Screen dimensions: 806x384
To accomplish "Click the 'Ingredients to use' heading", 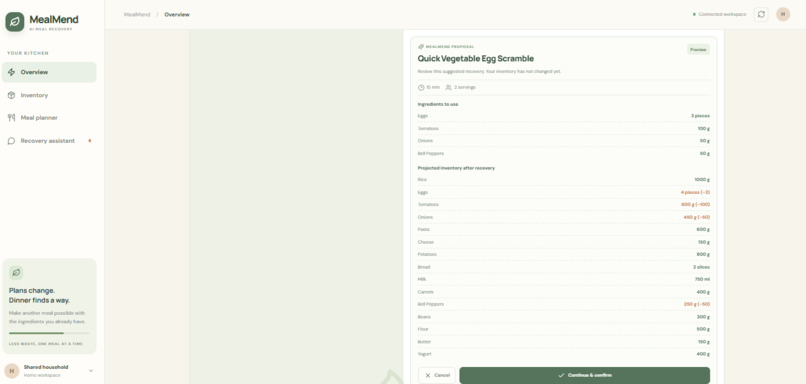I will (438, 104).
